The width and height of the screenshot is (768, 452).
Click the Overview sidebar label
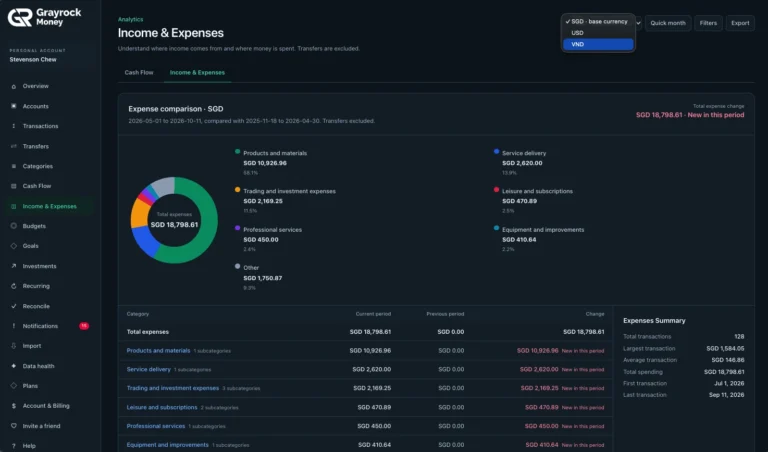coord(36,86)
